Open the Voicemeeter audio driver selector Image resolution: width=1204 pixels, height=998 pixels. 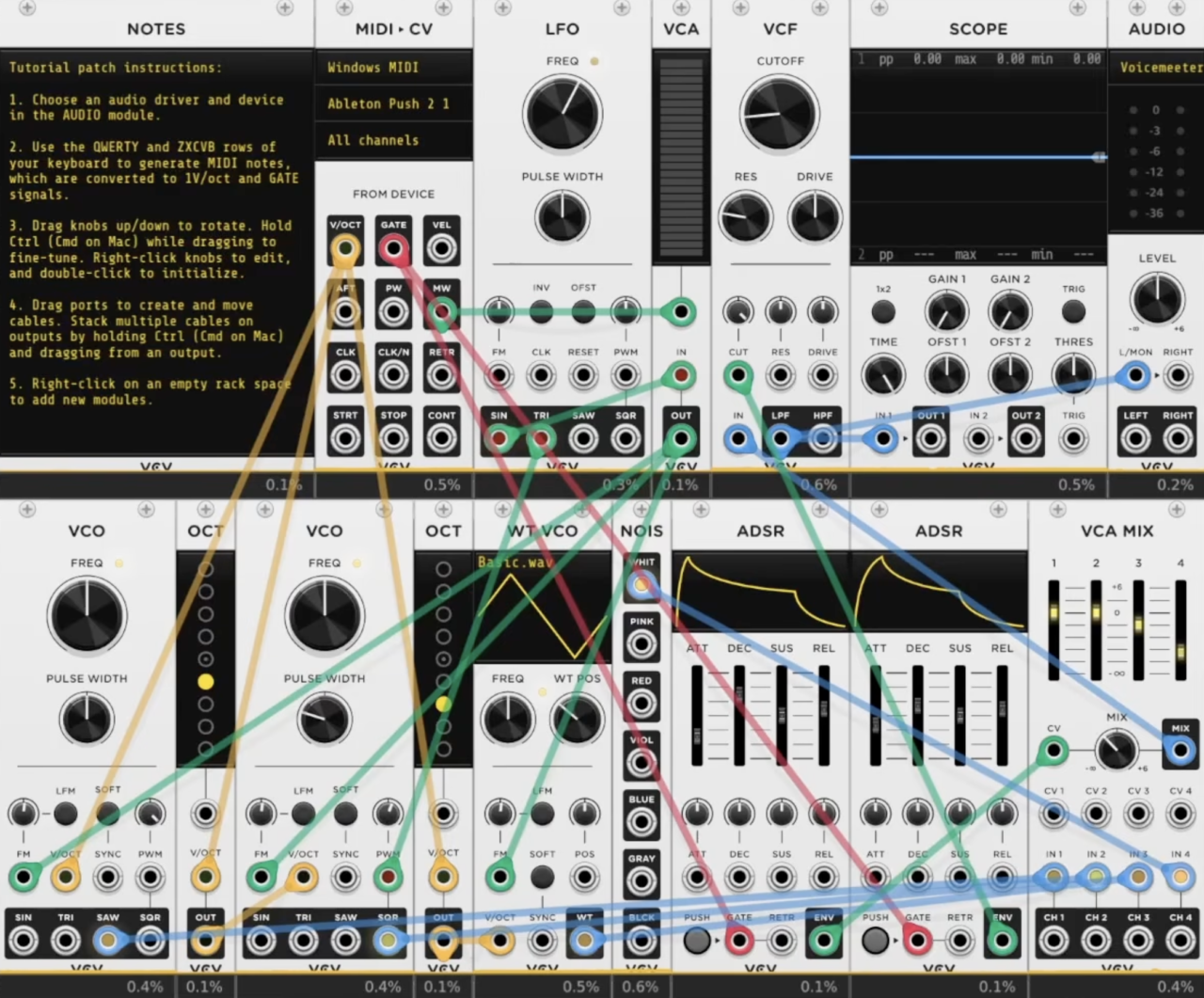coord(1156,68)
